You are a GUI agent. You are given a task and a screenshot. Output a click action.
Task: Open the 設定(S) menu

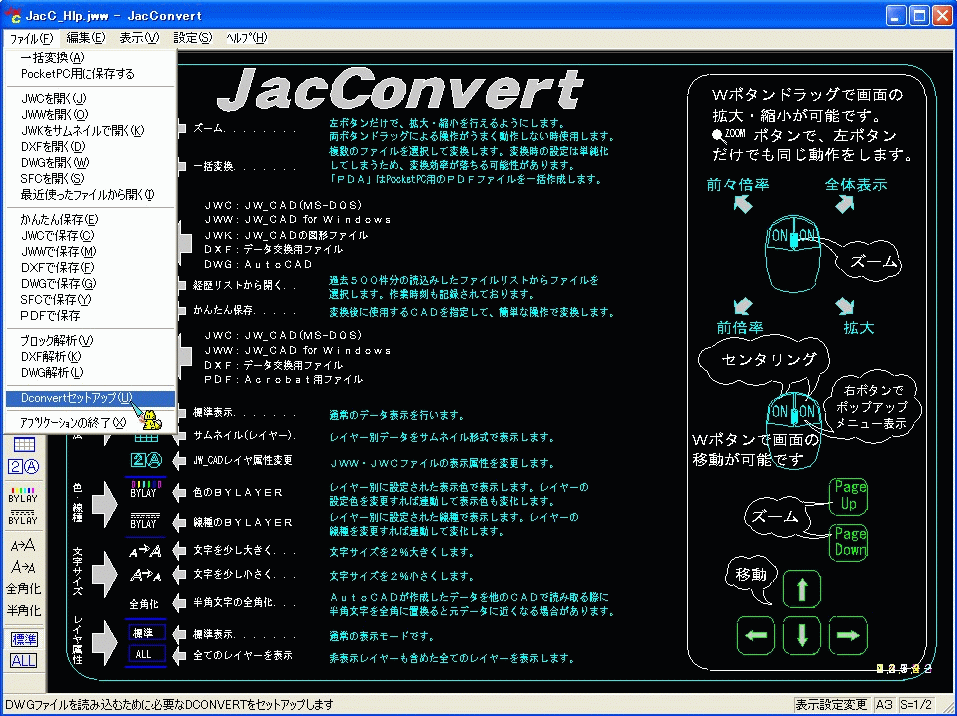point(193,38)
